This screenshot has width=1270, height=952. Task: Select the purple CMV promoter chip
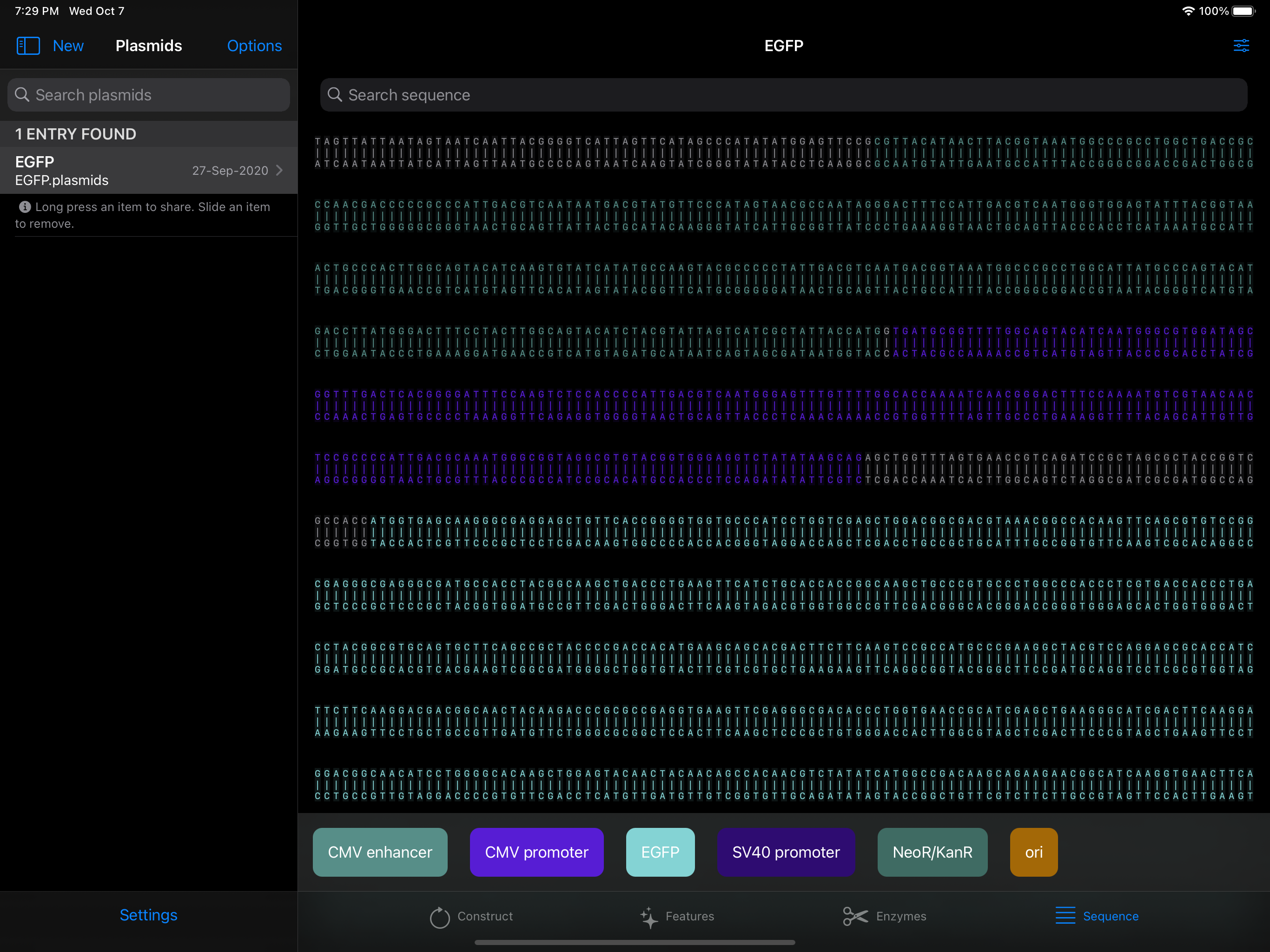click(x=536, y=852)
